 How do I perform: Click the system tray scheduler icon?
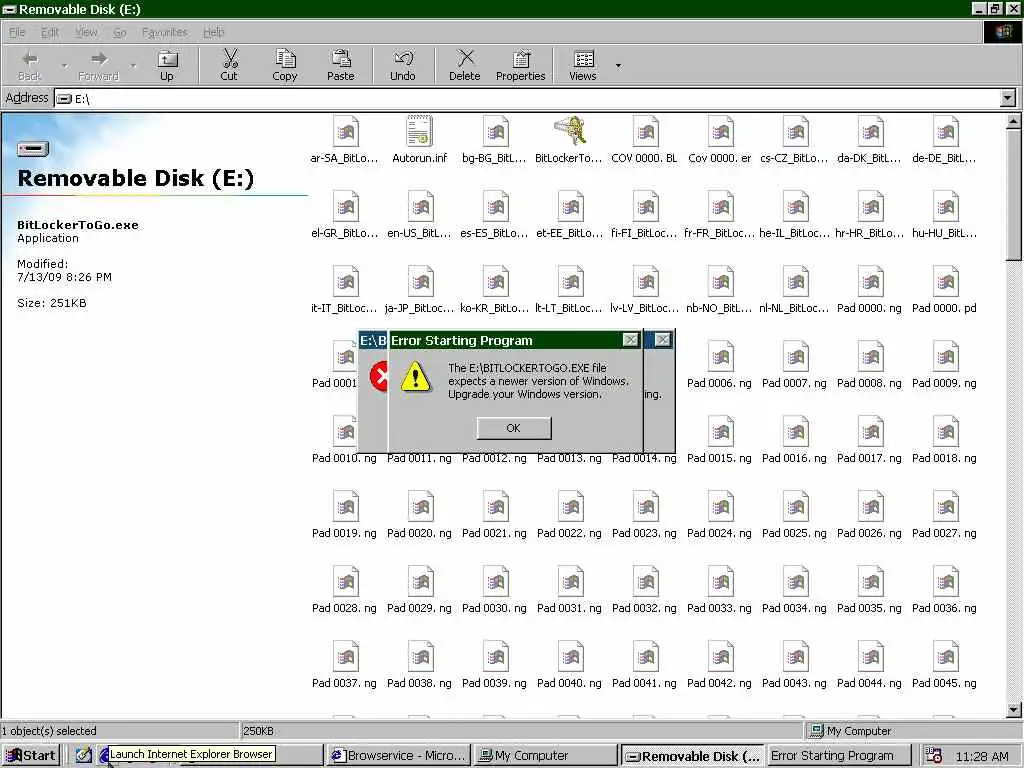click(934, 756)
